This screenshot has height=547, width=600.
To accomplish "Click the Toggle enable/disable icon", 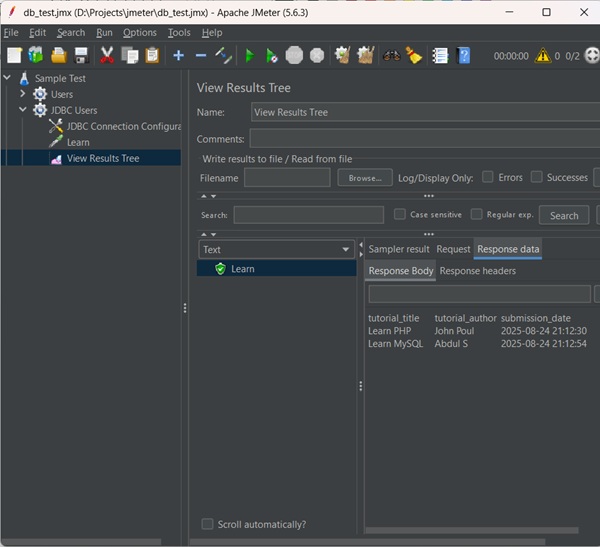I will pos(223,56).
